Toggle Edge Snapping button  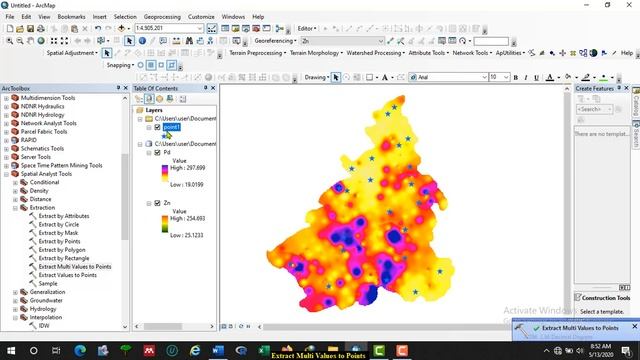(x=172, y=65)
